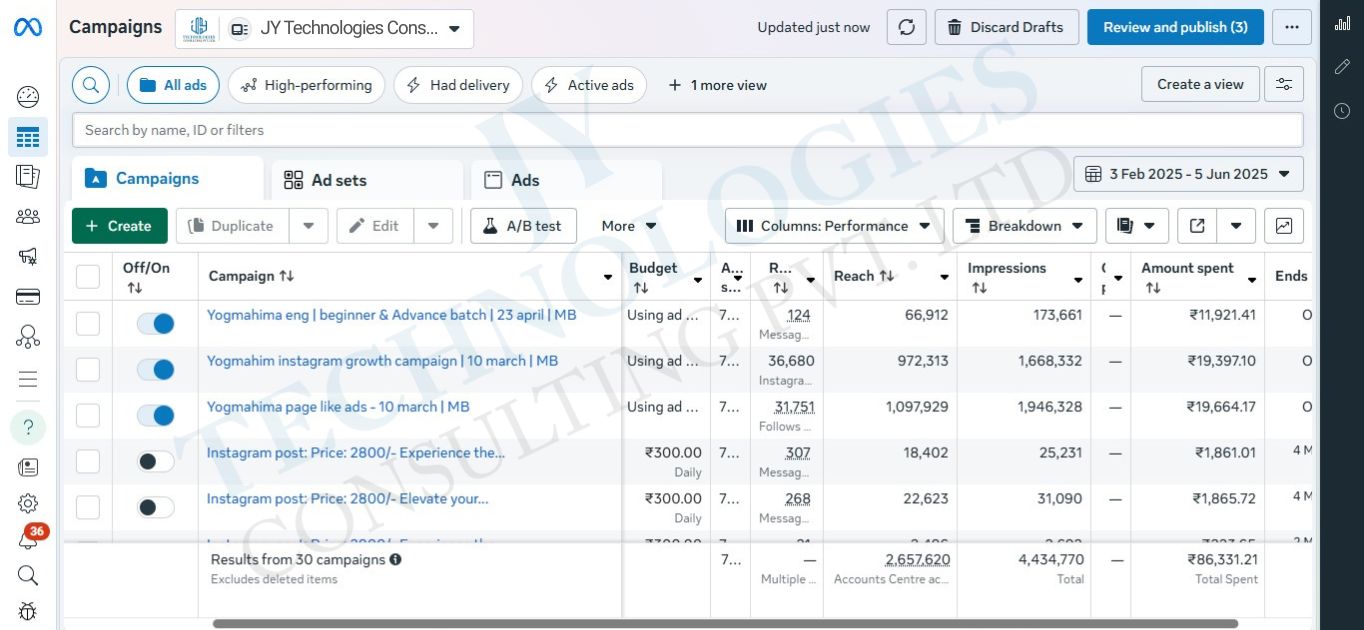Expand the Edit options arrow
The image size is (1364, 630).
tap(433, 226)
